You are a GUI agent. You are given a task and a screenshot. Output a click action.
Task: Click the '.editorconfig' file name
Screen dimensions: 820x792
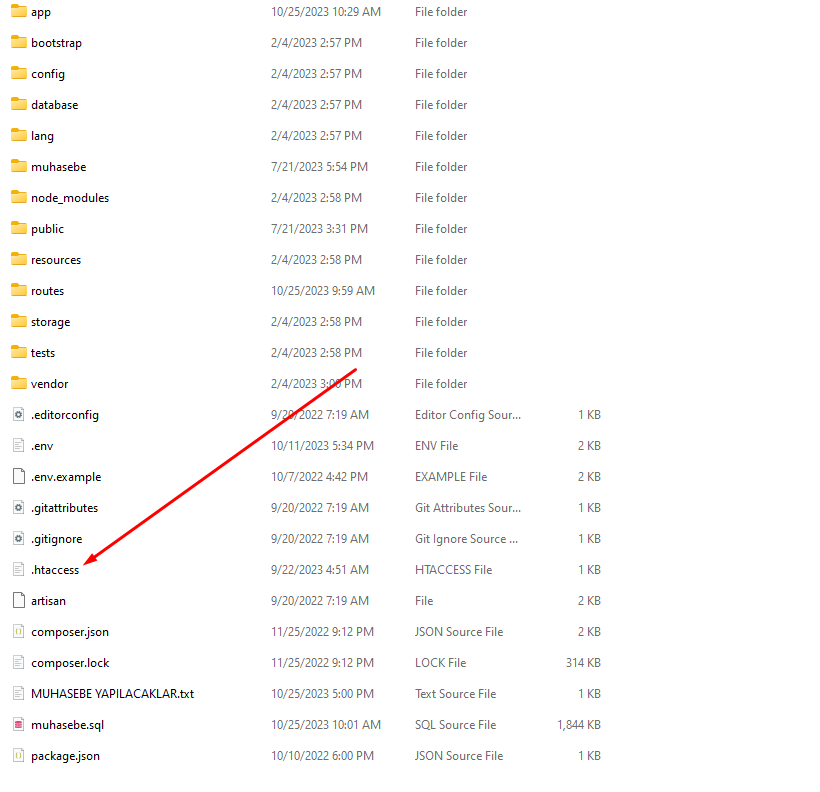pyautogui.click(x=65, y=415)
